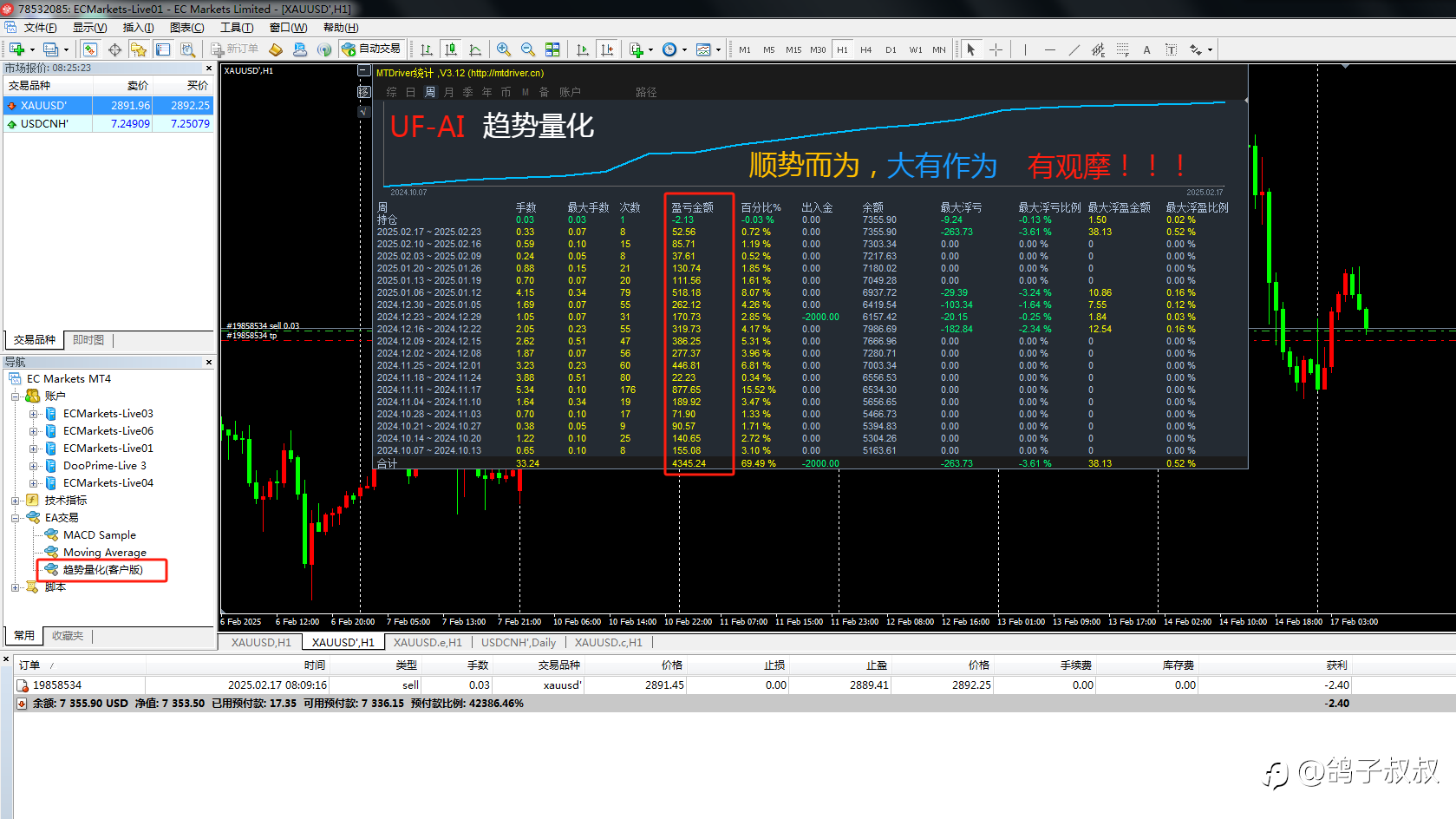Select the Fibonacci retracement tool

click(x=1122, y=49)
